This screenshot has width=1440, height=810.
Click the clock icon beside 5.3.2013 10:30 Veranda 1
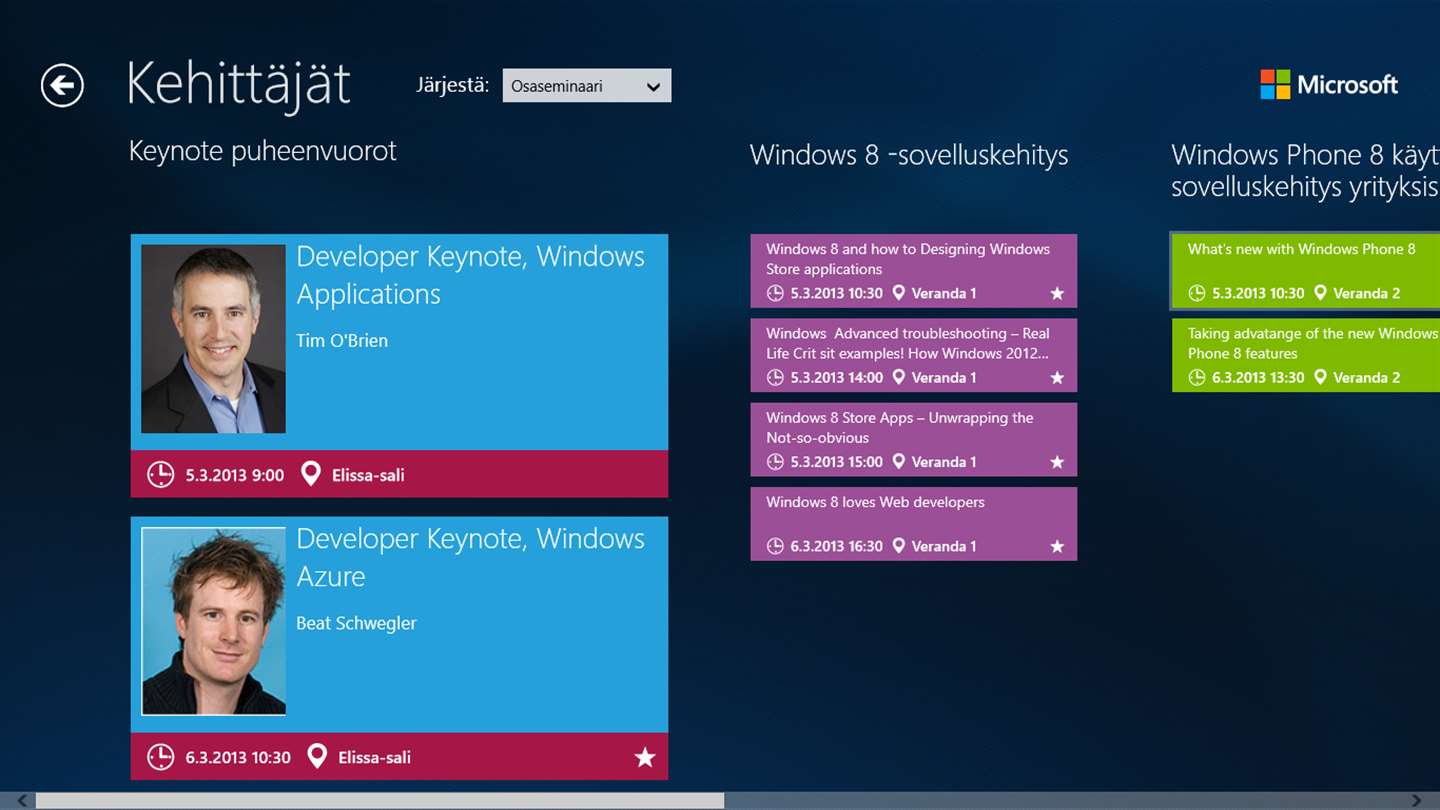[x=775, y=293]
